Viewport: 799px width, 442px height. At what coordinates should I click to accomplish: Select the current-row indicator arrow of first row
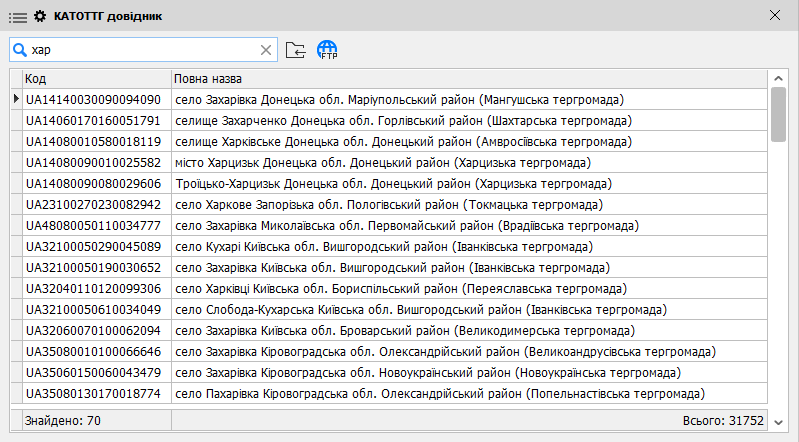[16, 99]
